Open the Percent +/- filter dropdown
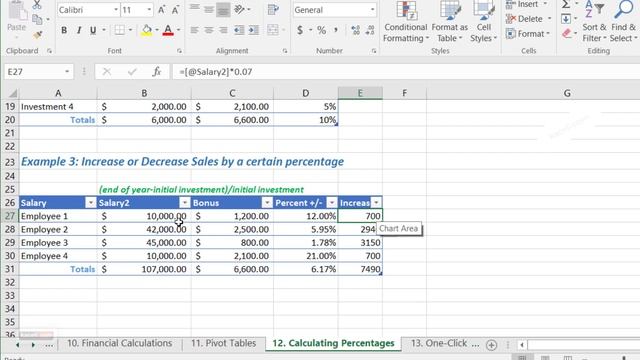Screen dimensions: 640x360 pos(332,203)
